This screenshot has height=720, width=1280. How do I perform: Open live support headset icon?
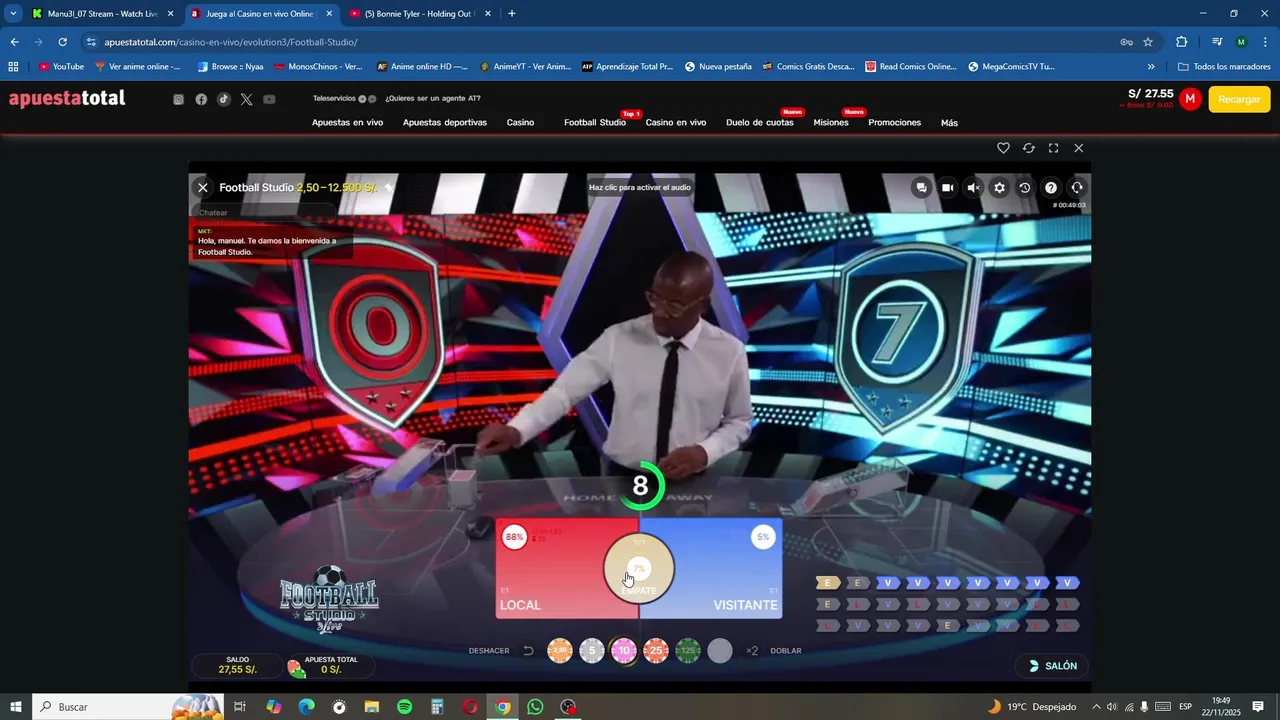click(1077, 187)
